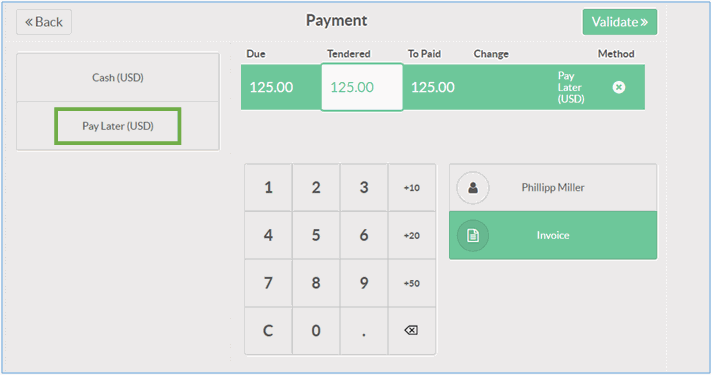Viewport: 711px width, 375px height.
Task: Click the invoice document icon
Action: point(472,235)
